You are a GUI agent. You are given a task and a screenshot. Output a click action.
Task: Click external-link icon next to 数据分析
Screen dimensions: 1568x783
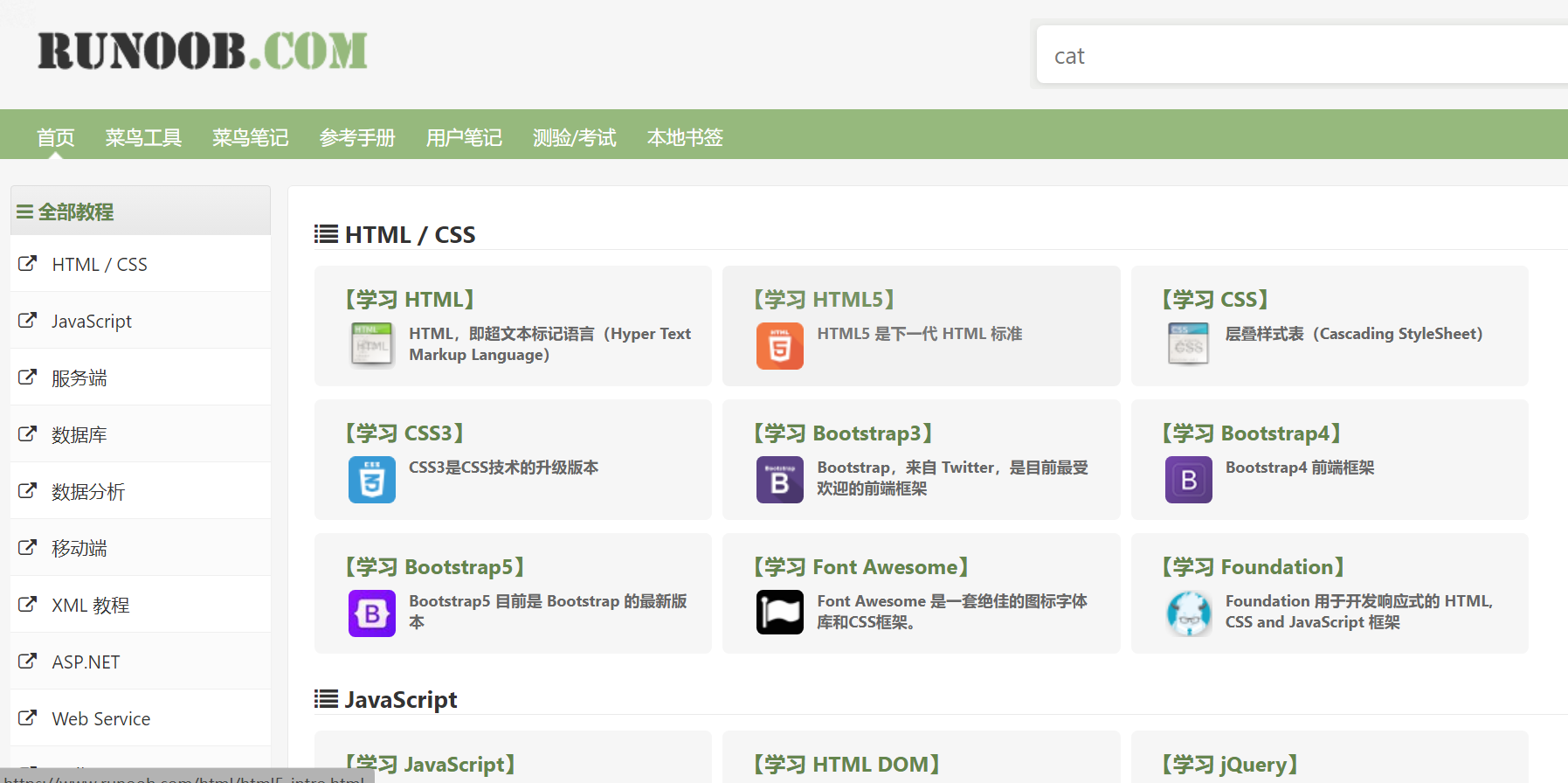28,490
